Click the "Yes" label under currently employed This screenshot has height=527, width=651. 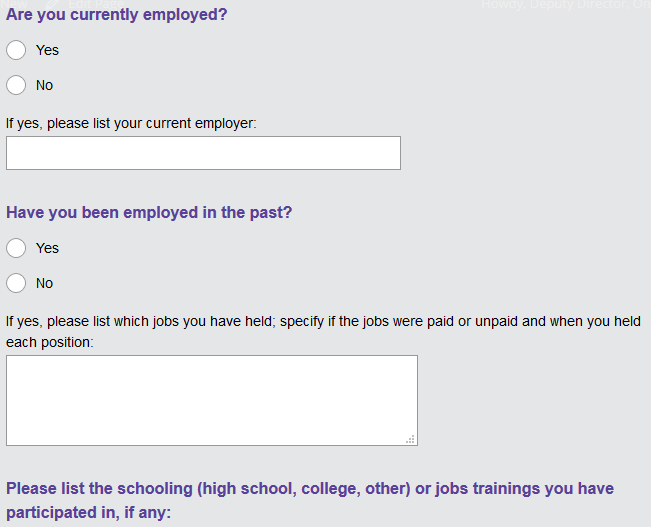47,50
